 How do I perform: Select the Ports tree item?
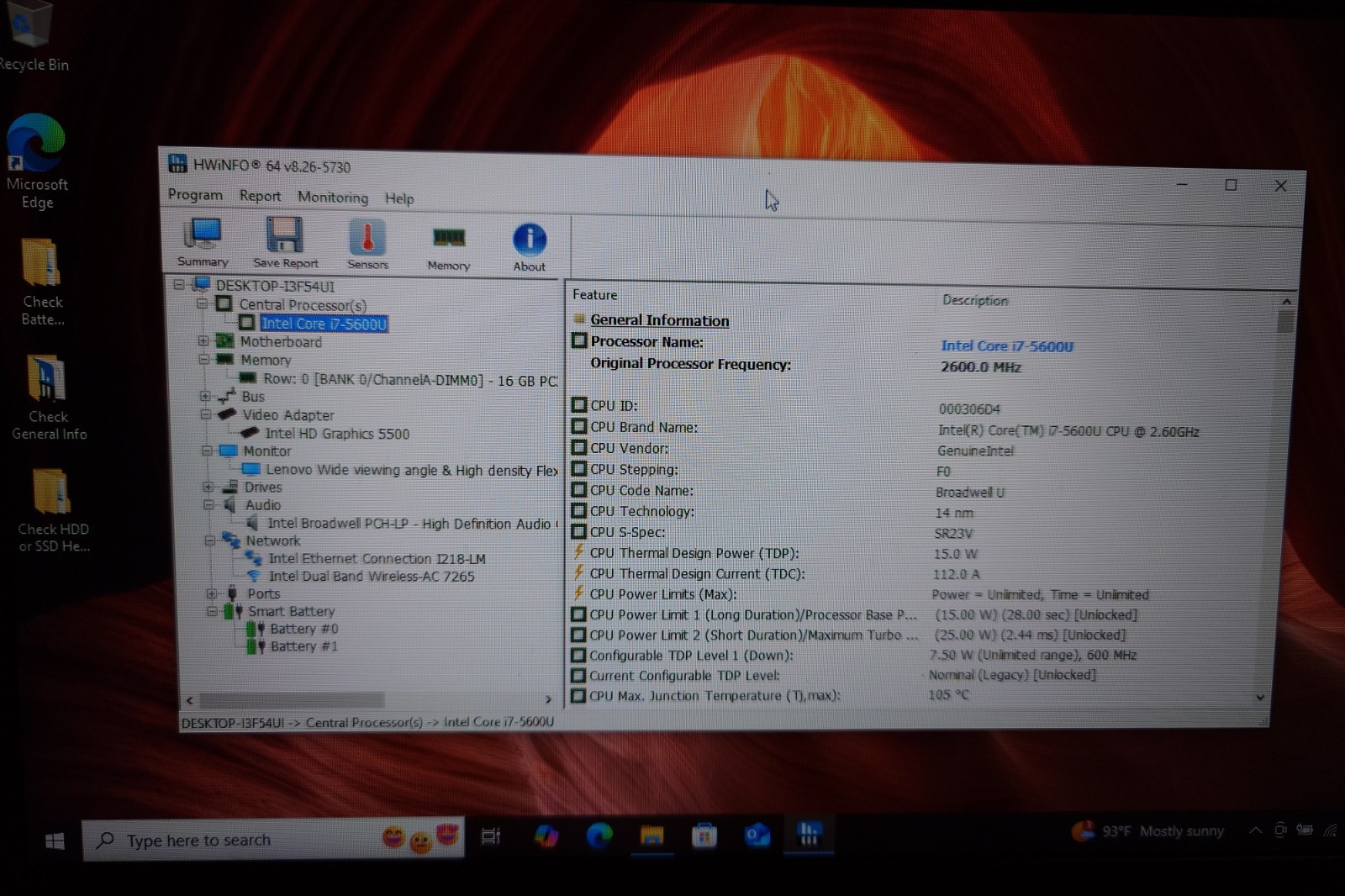tap(263, 593)
